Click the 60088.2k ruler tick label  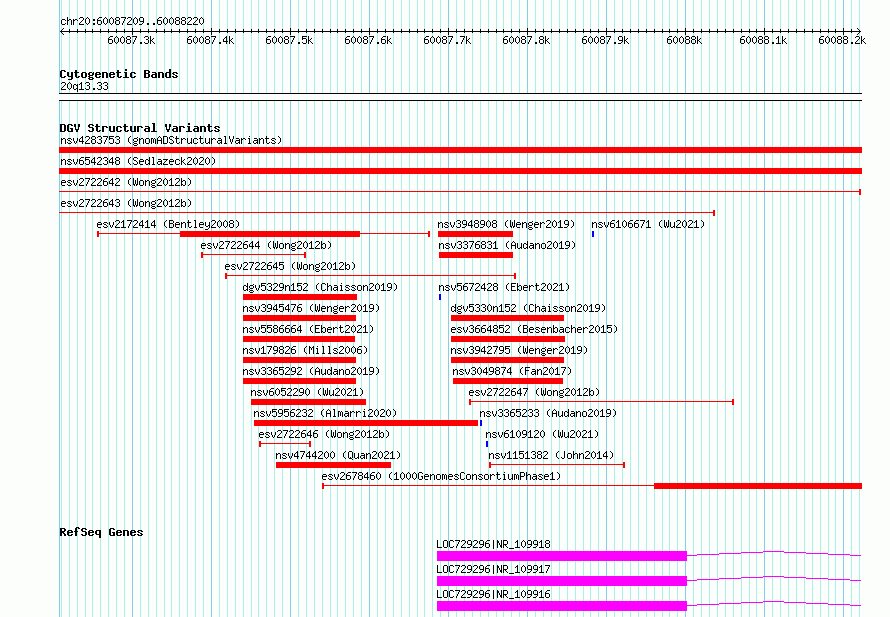[842, 40]
